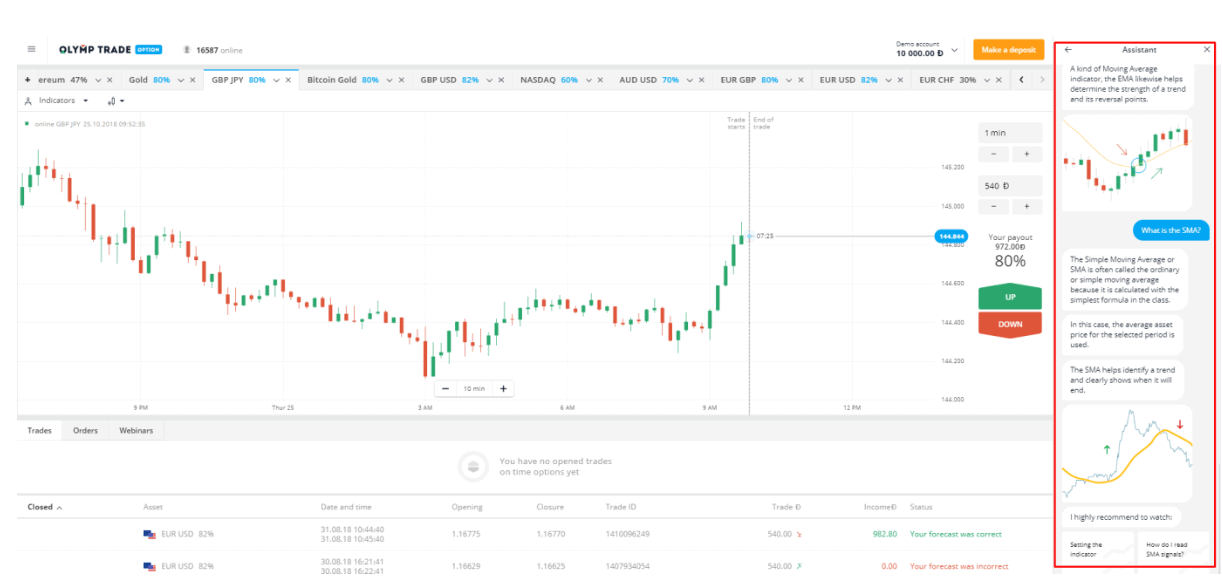
Task: Zoom out chart timeframe with minus
Action: coord(445,389)
